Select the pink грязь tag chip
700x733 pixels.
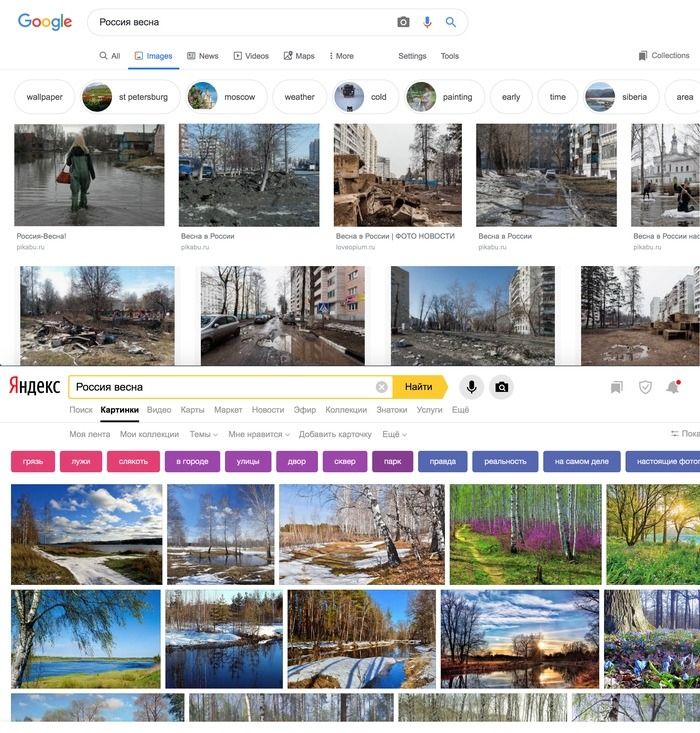coord(33,461)
